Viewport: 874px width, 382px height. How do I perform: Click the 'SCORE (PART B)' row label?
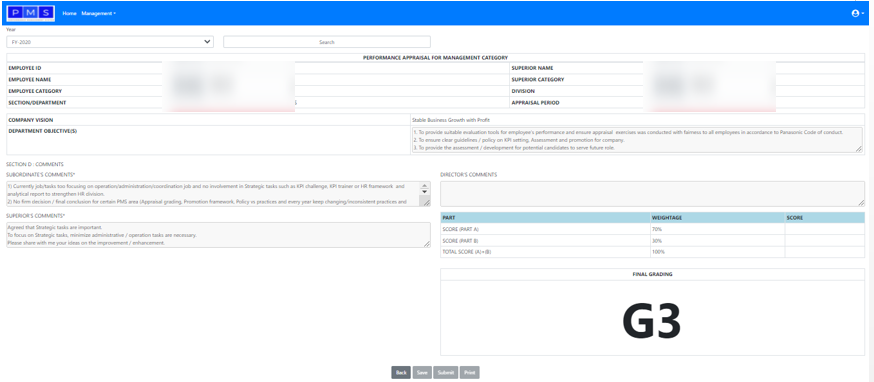pos(460,241)
